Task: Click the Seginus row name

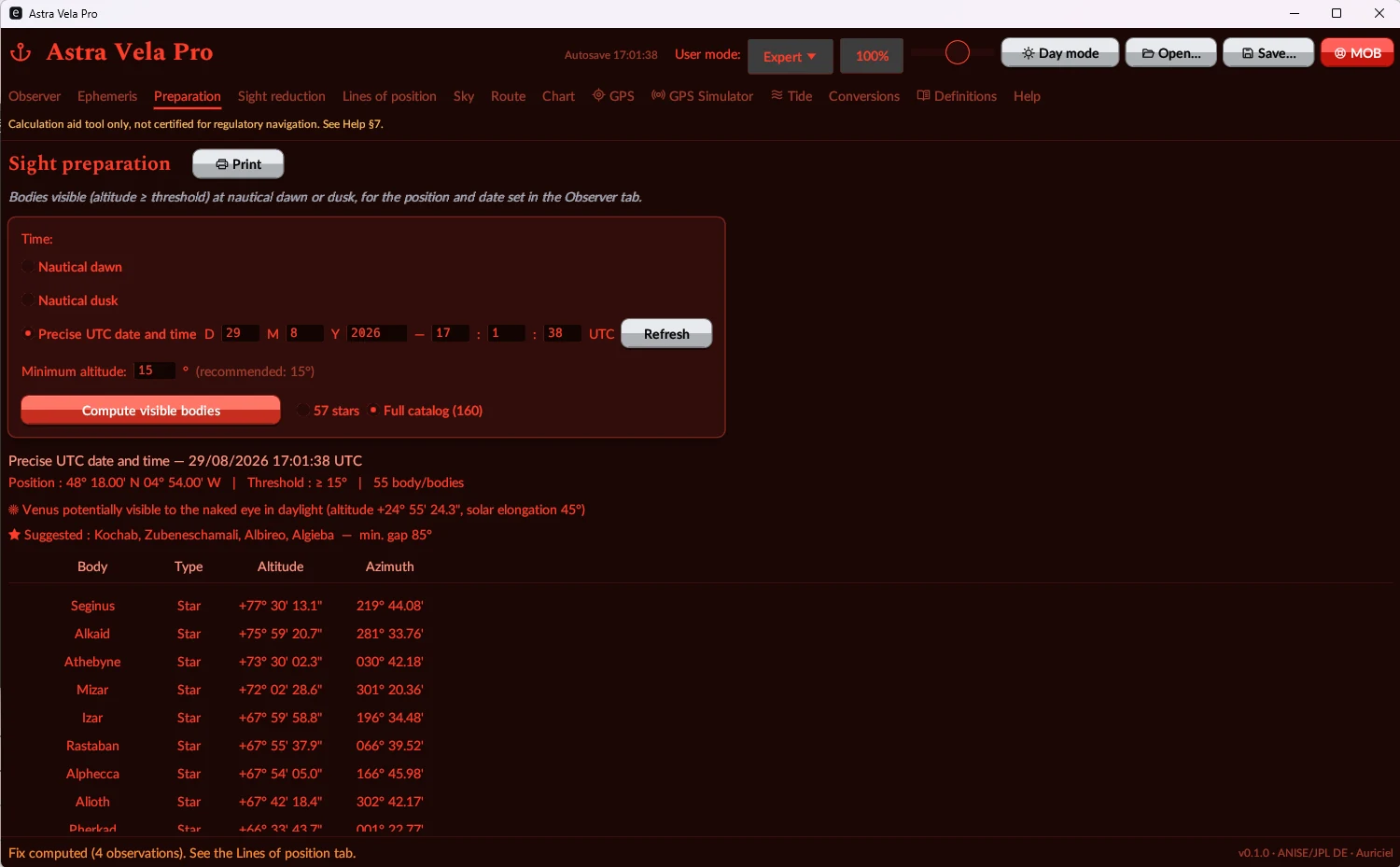Action: [92, 606]
